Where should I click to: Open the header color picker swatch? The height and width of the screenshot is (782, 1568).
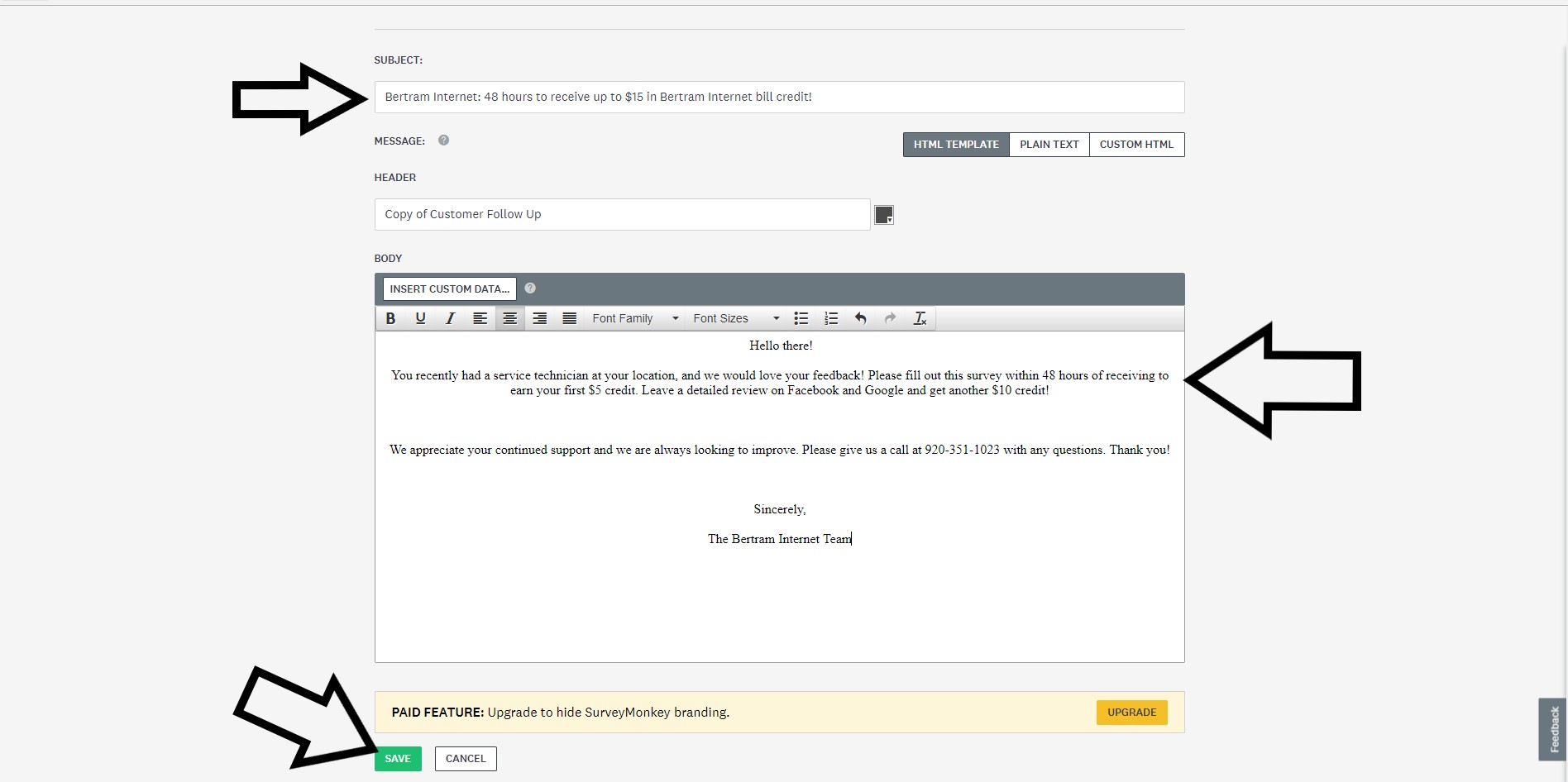pyautogui.click(x=884, y=215)
